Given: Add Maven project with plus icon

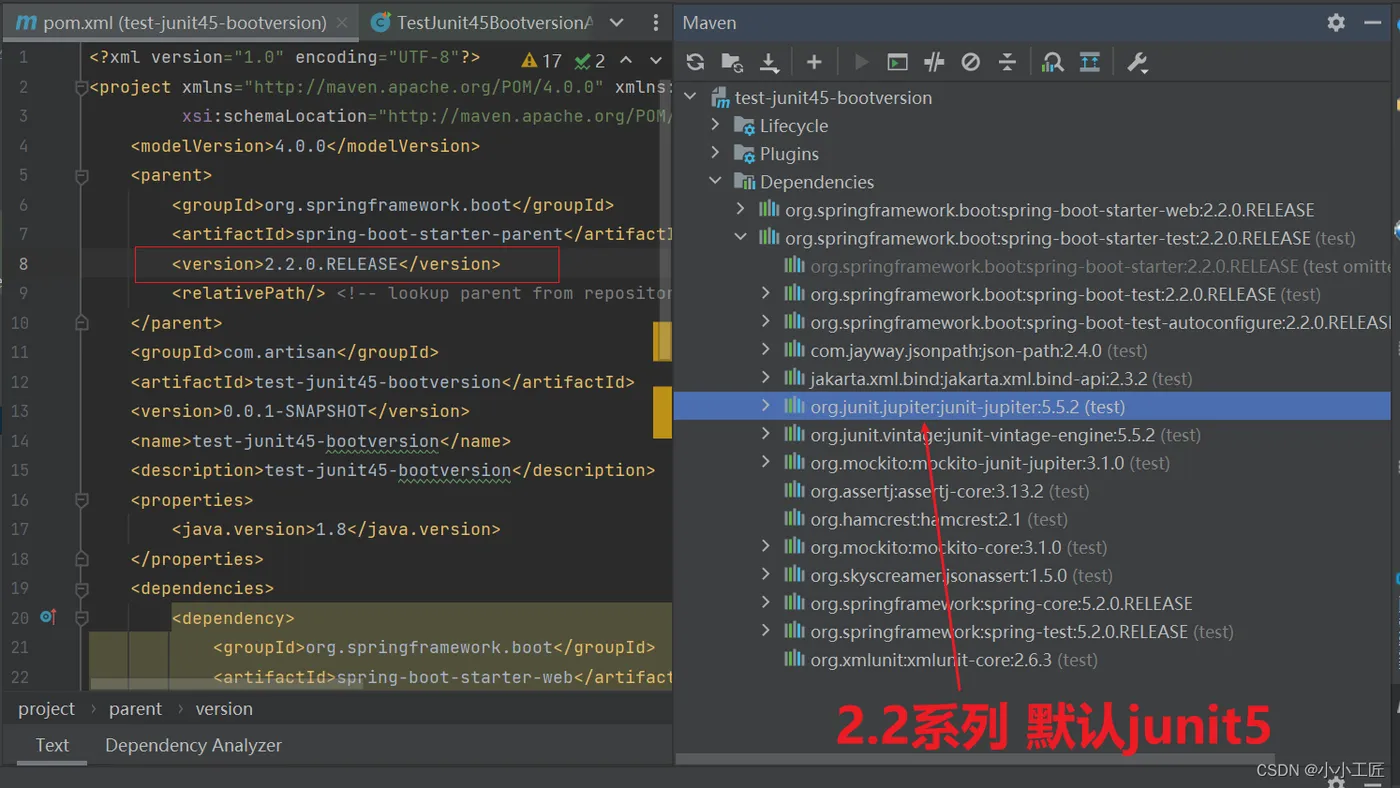Looking at the screenshot, I should 814,62.
